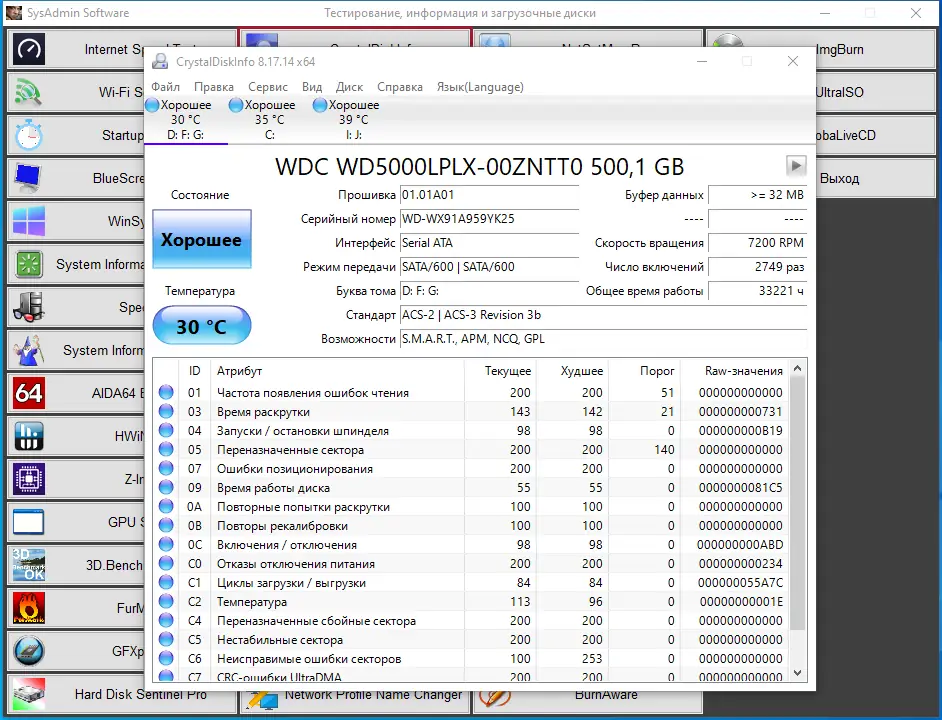Screen dimensions: 942x720
Task: Select Циклы загрузки / выгрузки row
Action: 471,582
